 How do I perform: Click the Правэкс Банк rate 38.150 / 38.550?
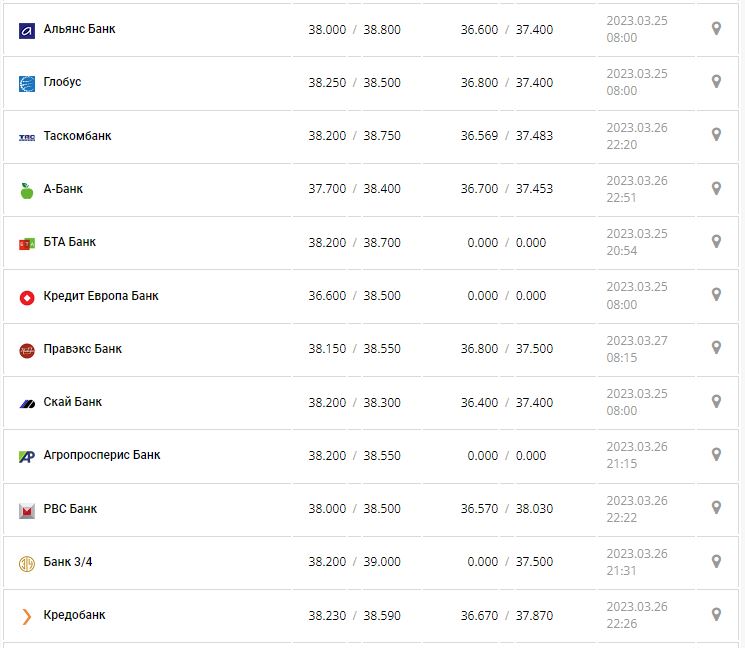pos(354,349)
